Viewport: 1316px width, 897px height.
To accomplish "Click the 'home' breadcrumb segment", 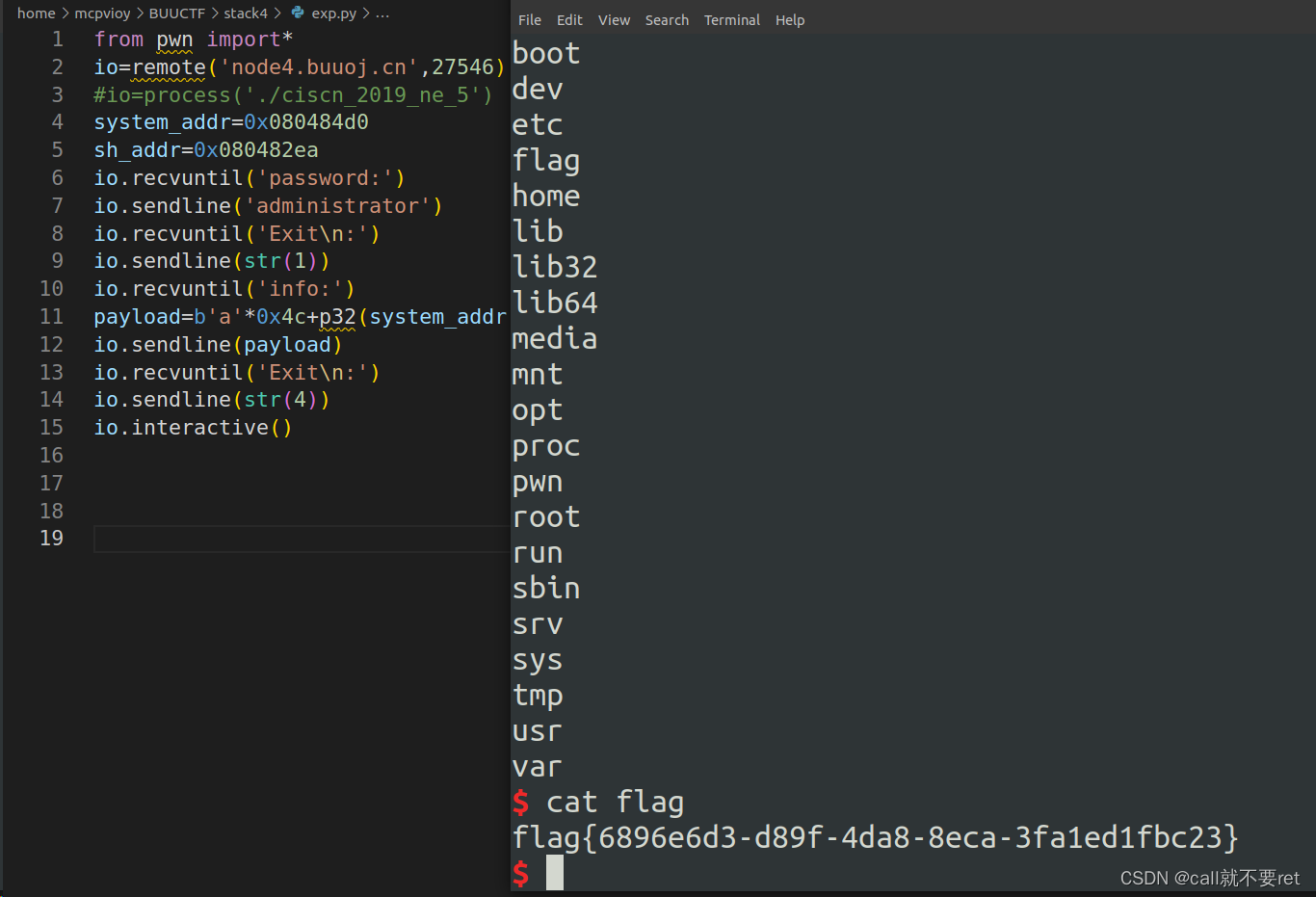I will (x=37, y=13).
